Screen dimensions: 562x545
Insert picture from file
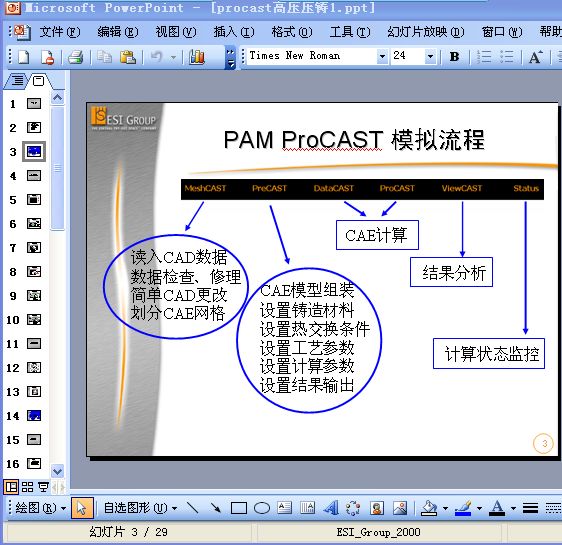(x=400, y=508)
